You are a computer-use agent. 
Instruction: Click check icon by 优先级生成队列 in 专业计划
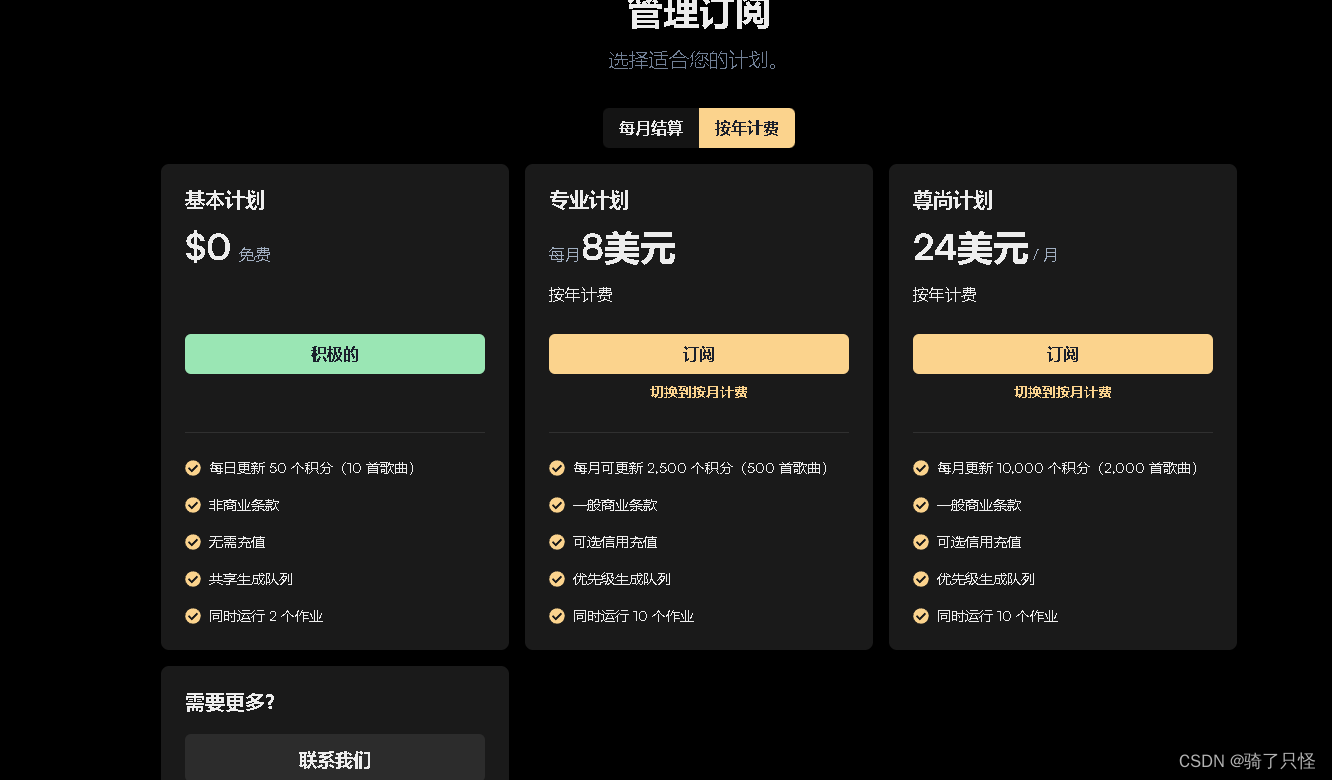pos(557,579)
